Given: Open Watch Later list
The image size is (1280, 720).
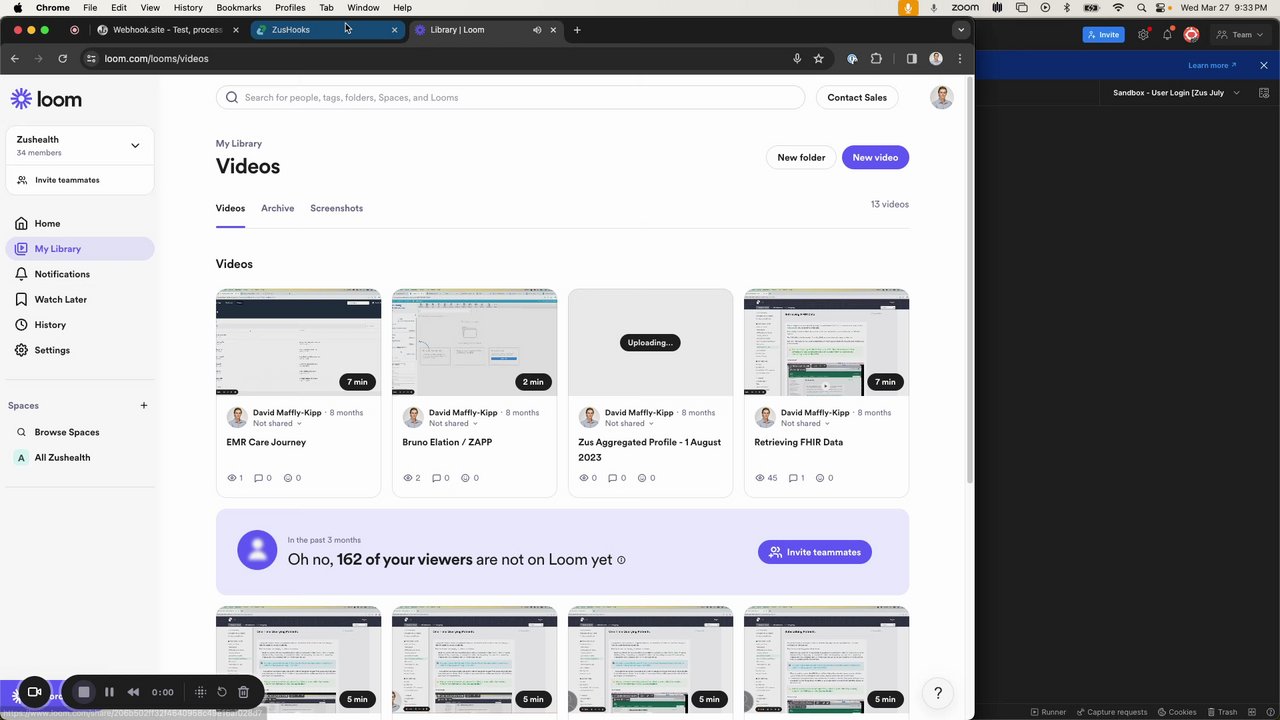Looking at the screenshot, I should point(60,299).
